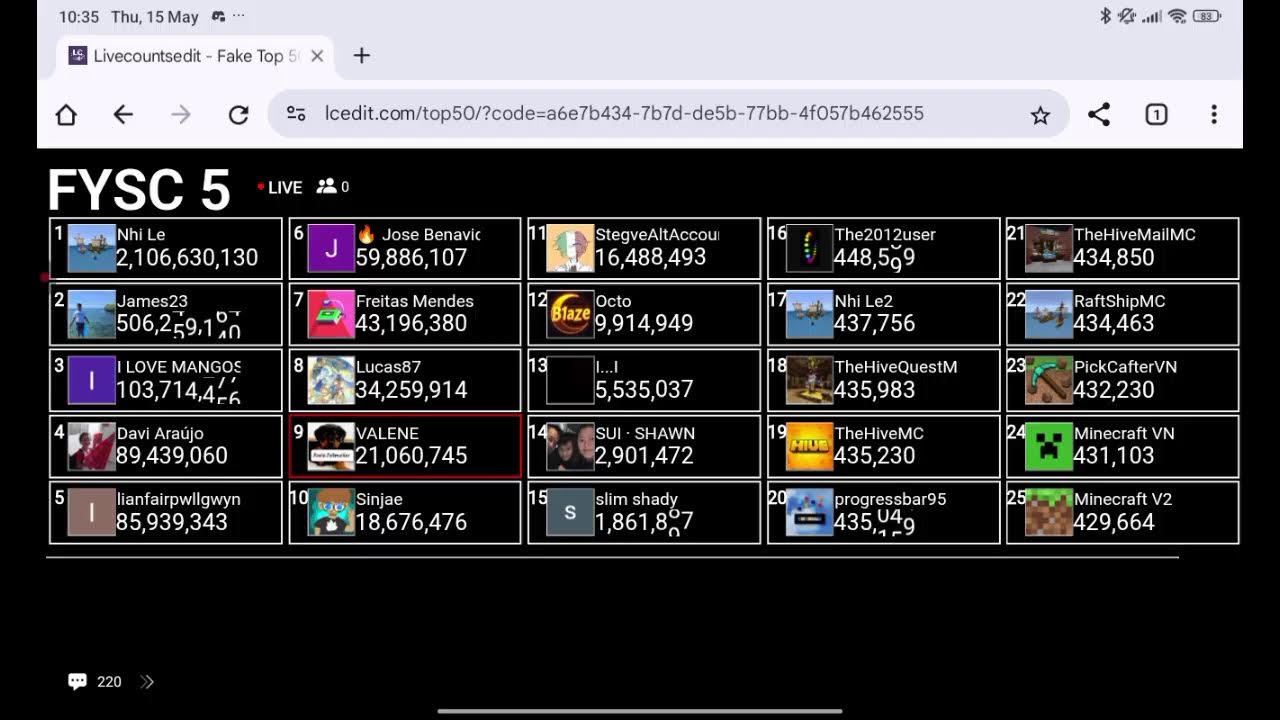The image size is (1280, 720).
Task: Tap the muted notification bell icon
Action: pos(1127,16)
